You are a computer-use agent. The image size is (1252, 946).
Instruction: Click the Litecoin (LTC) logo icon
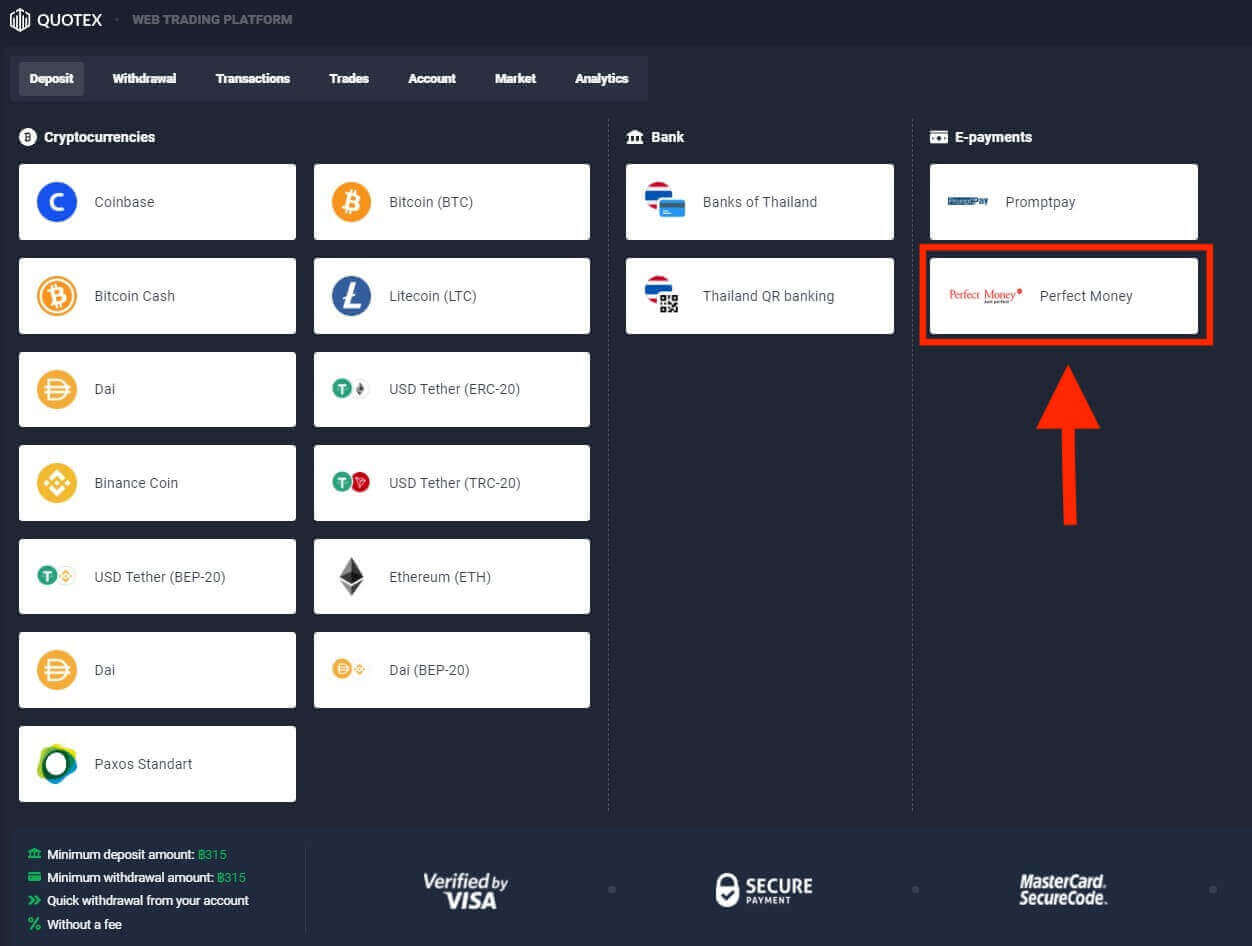[351, 296]
